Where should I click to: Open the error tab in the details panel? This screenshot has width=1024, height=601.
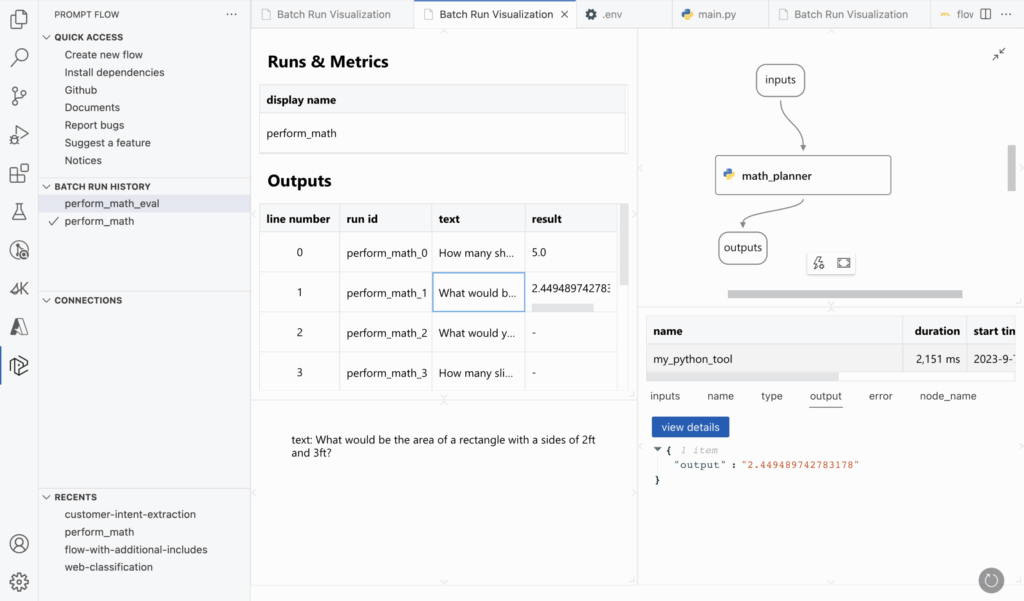pyautogui.click(x=880, y=396)
